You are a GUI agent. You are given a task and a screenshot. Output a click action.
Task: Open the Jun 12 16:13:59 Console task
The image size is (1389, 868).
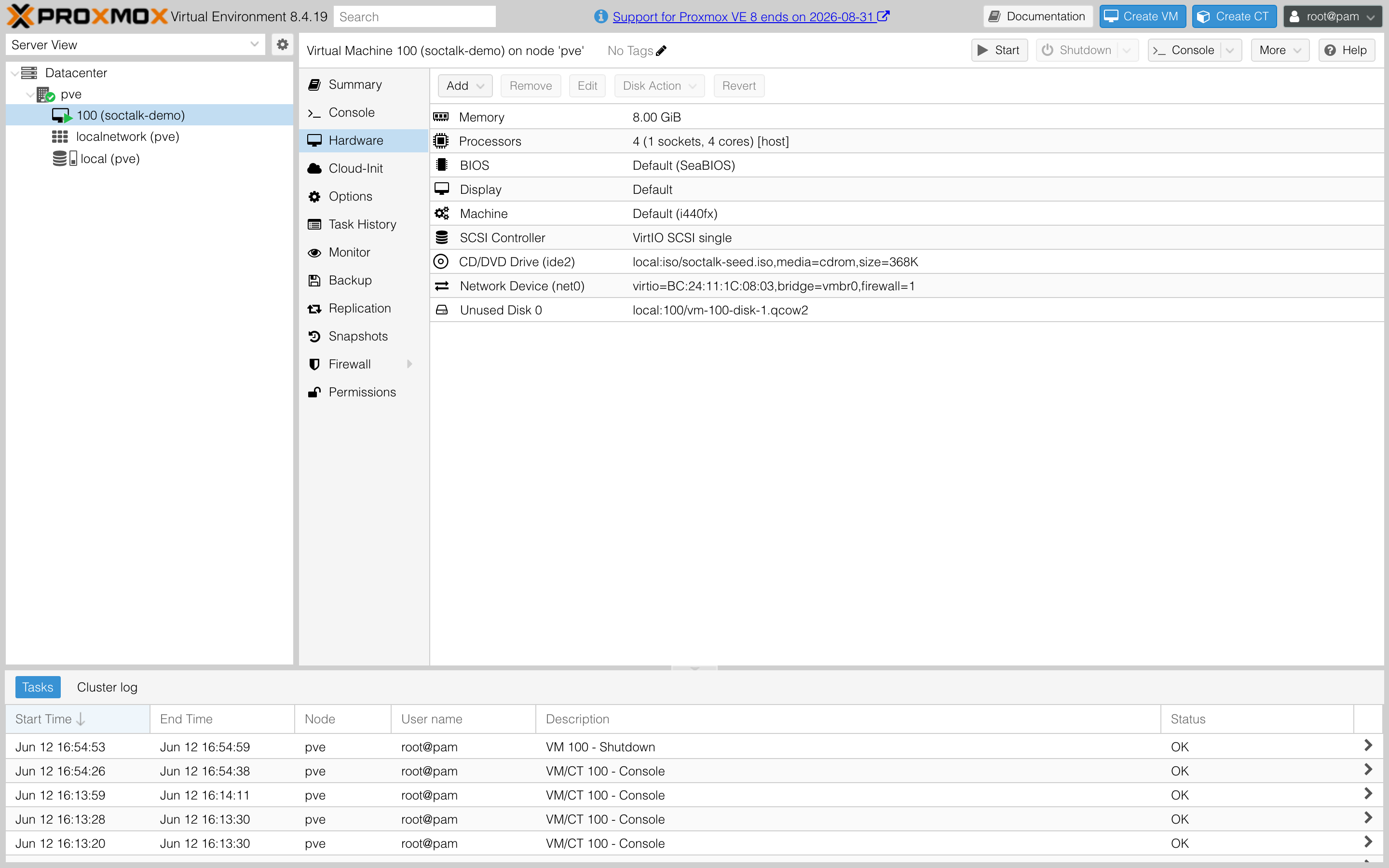tap(1368, 794)
